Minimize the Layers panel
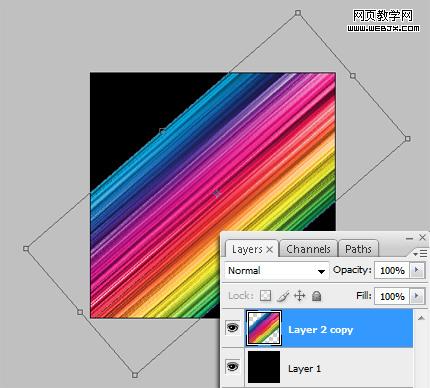Viewport: 430px width, 388px height. point(409,238)
